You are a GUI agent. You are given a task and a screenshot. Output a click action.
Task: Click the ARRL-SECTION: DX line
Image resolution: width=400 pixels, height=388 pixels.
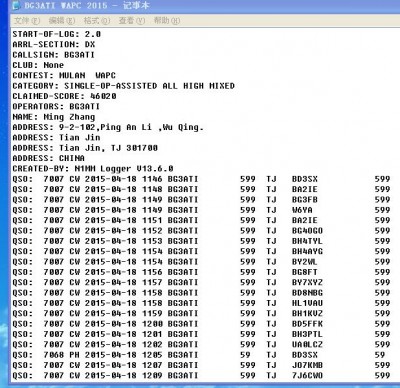[x=54, y=44]
